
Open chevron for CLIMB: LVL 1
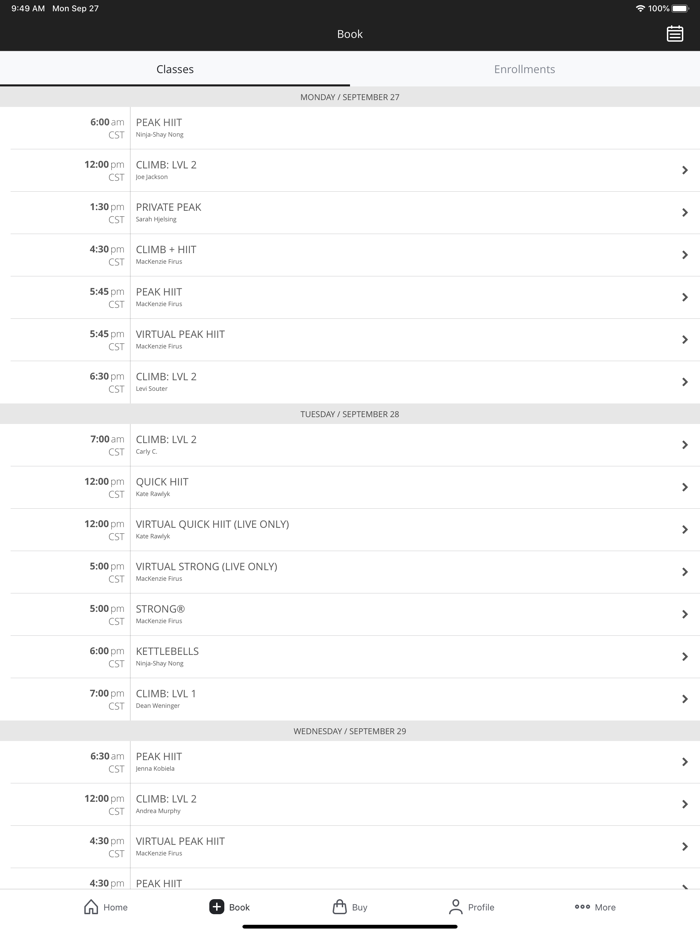point(685,699)
